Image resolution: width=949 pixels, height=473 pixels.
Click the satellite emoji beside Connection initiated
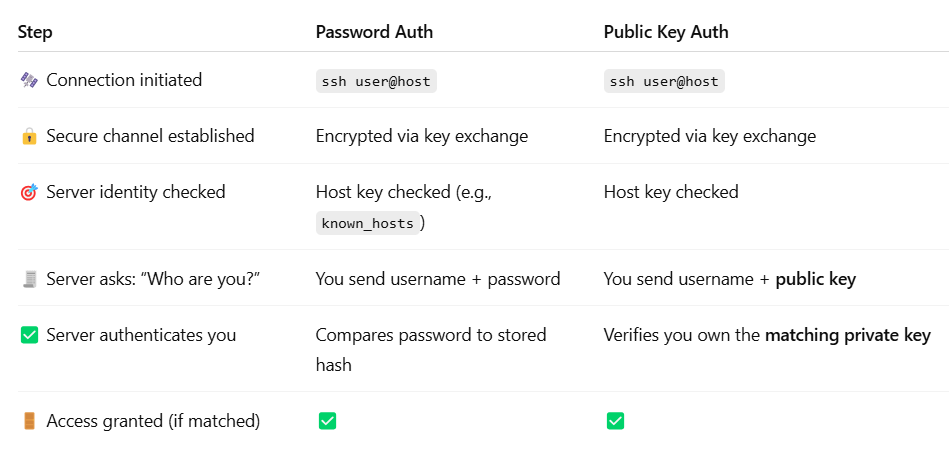(x=28, y=80)
